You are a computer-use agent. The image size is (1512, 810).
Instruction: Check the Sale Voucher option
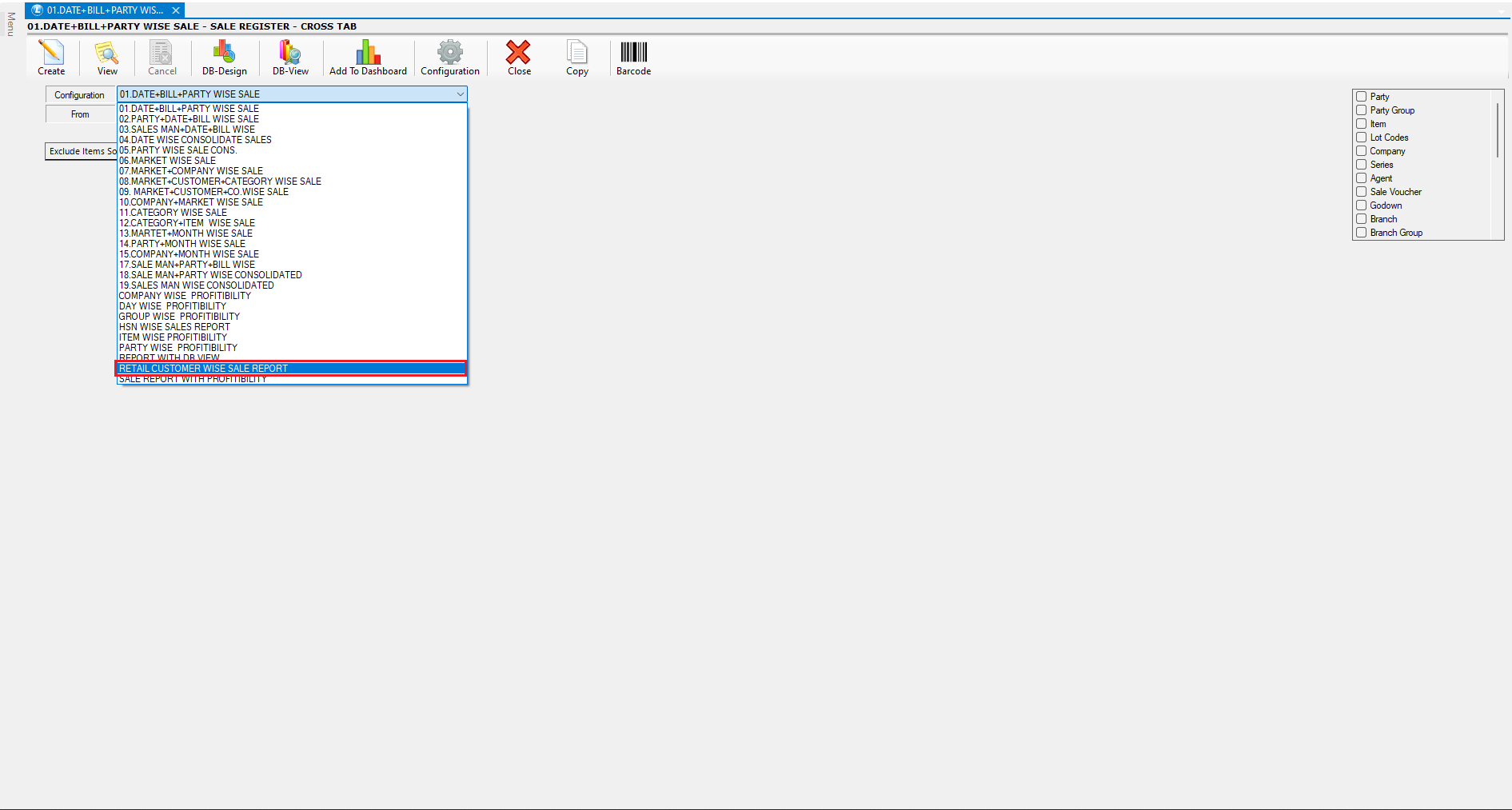tap(1361, 192)
